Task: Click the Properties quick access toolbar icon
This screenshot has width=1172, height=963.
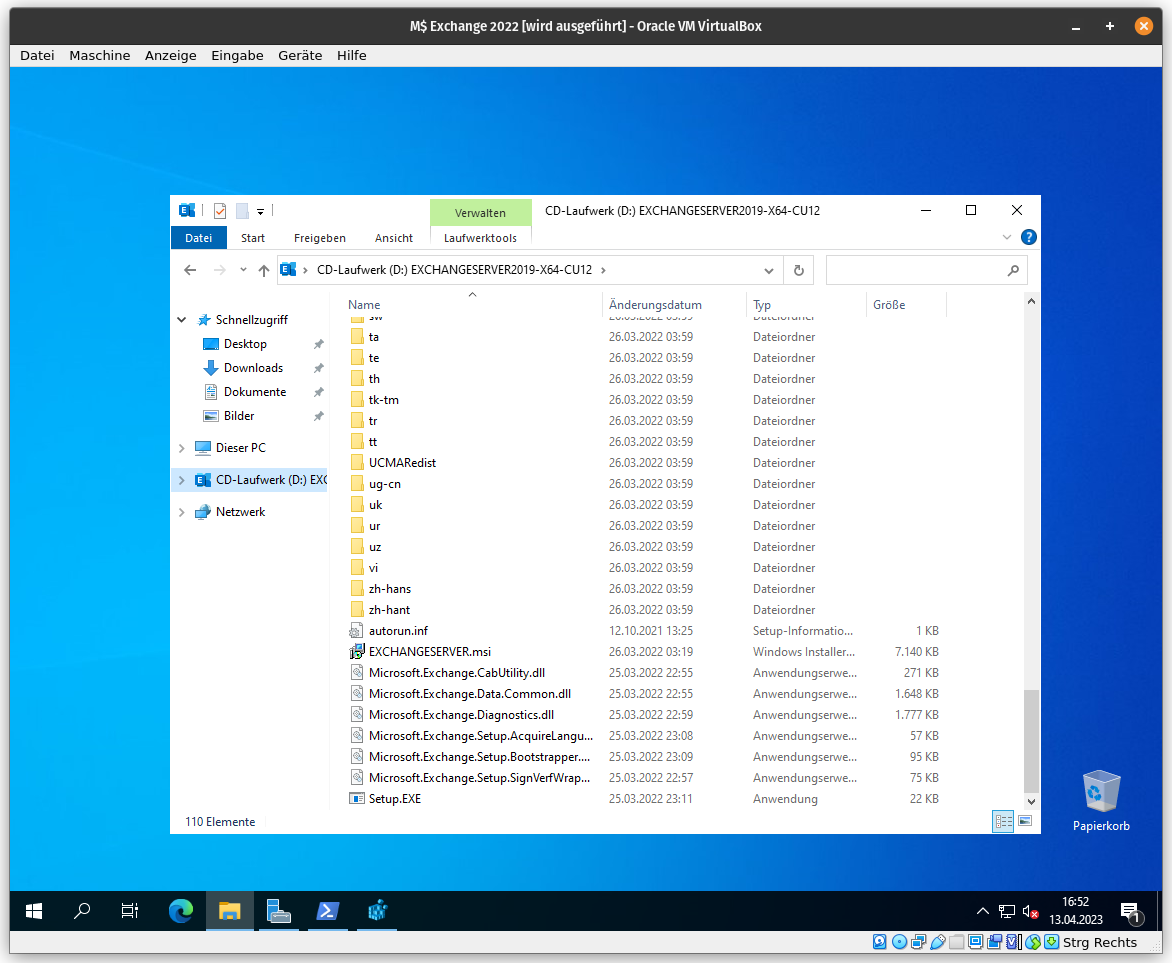Action: [220, 211]
